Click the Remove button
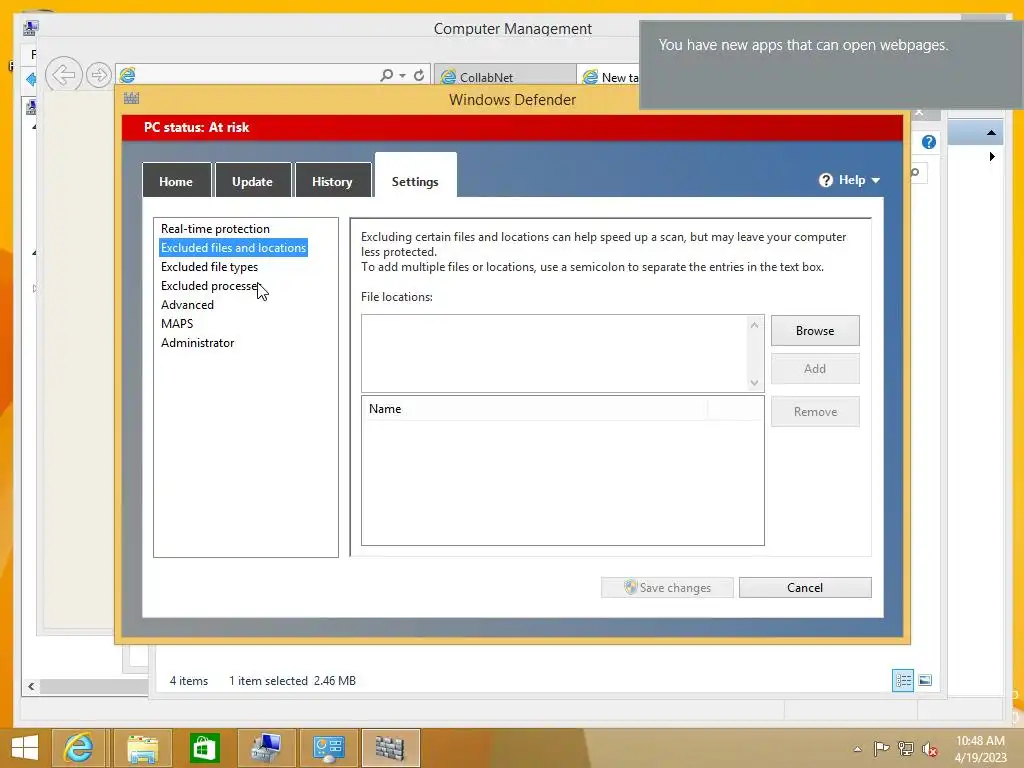The height and width of the screenshot is (768, 1024). pos(815,411)
